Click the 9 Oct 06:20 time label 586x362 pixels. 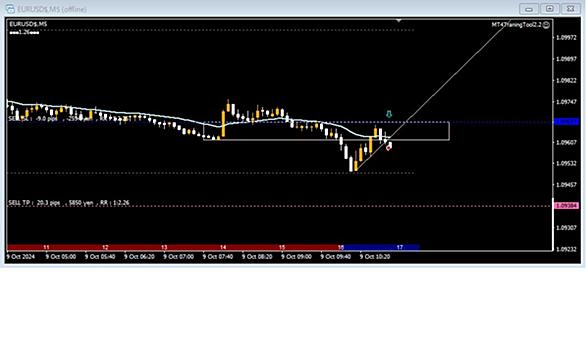(x=139, y=257)
